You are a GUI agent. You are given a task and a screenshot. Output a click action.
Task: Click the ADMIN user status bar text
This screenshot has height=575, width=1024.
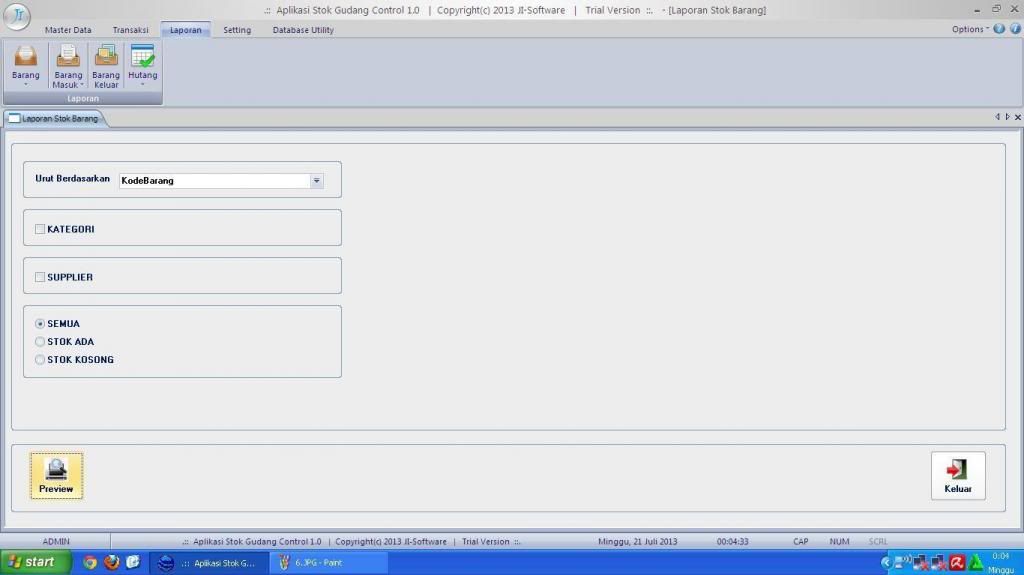pos(56,542)
